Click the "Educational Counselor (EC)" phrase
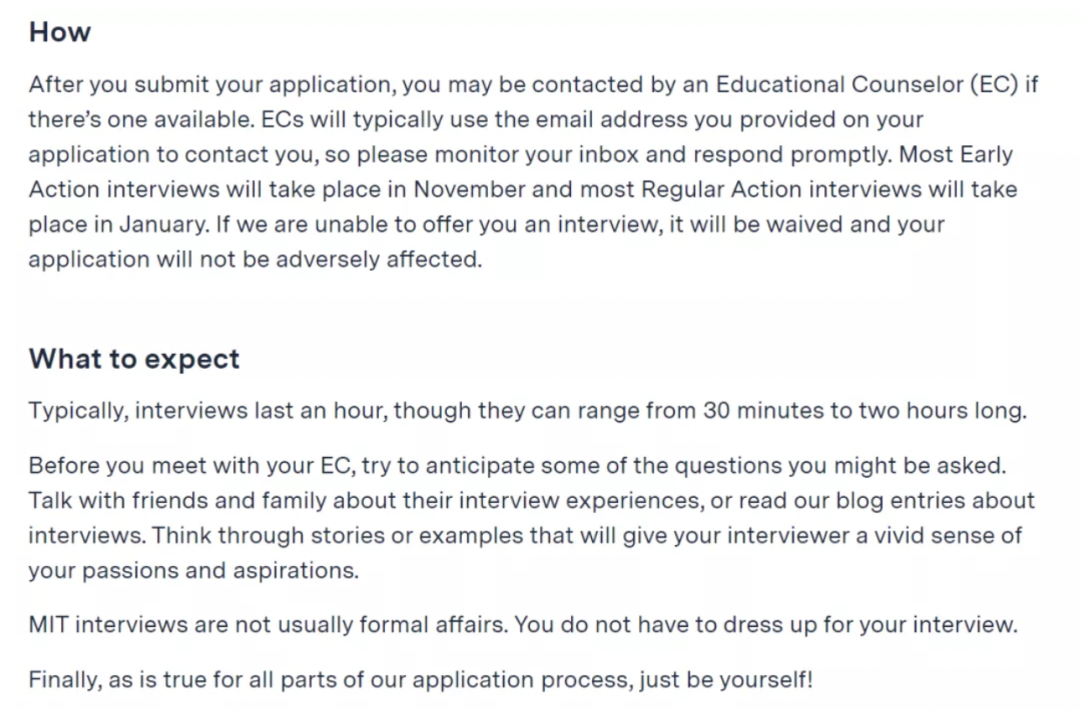Viewport: 1080px width, 716px height. pyautogui.click(x=866, y=84)
